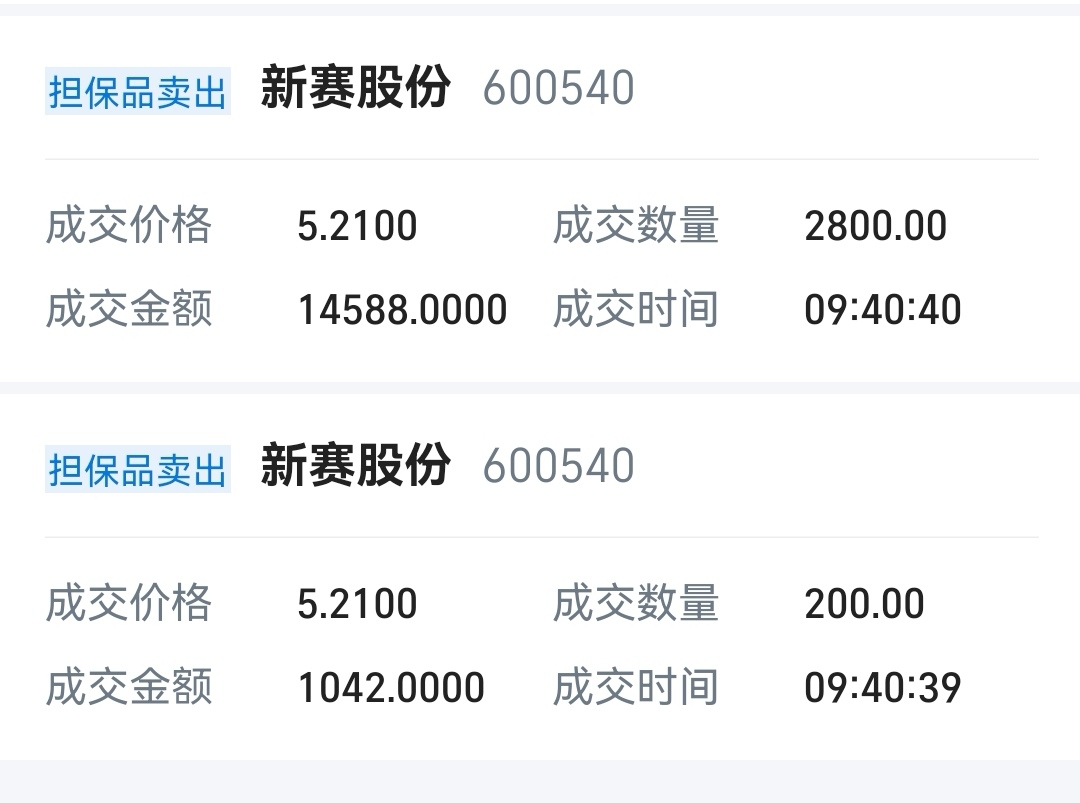Click stock code 600540 in the 200-share record

558,467
